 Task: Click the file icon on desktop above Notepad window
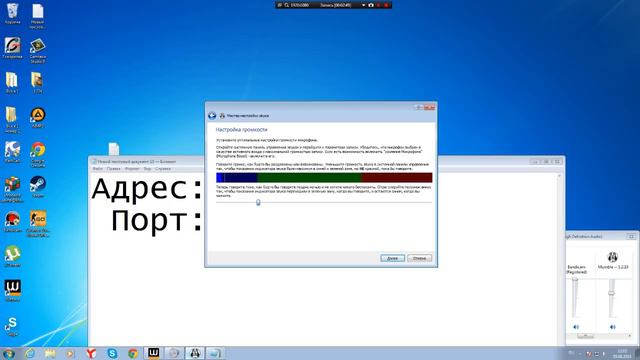pyautogui.click(x=114, y=149)
